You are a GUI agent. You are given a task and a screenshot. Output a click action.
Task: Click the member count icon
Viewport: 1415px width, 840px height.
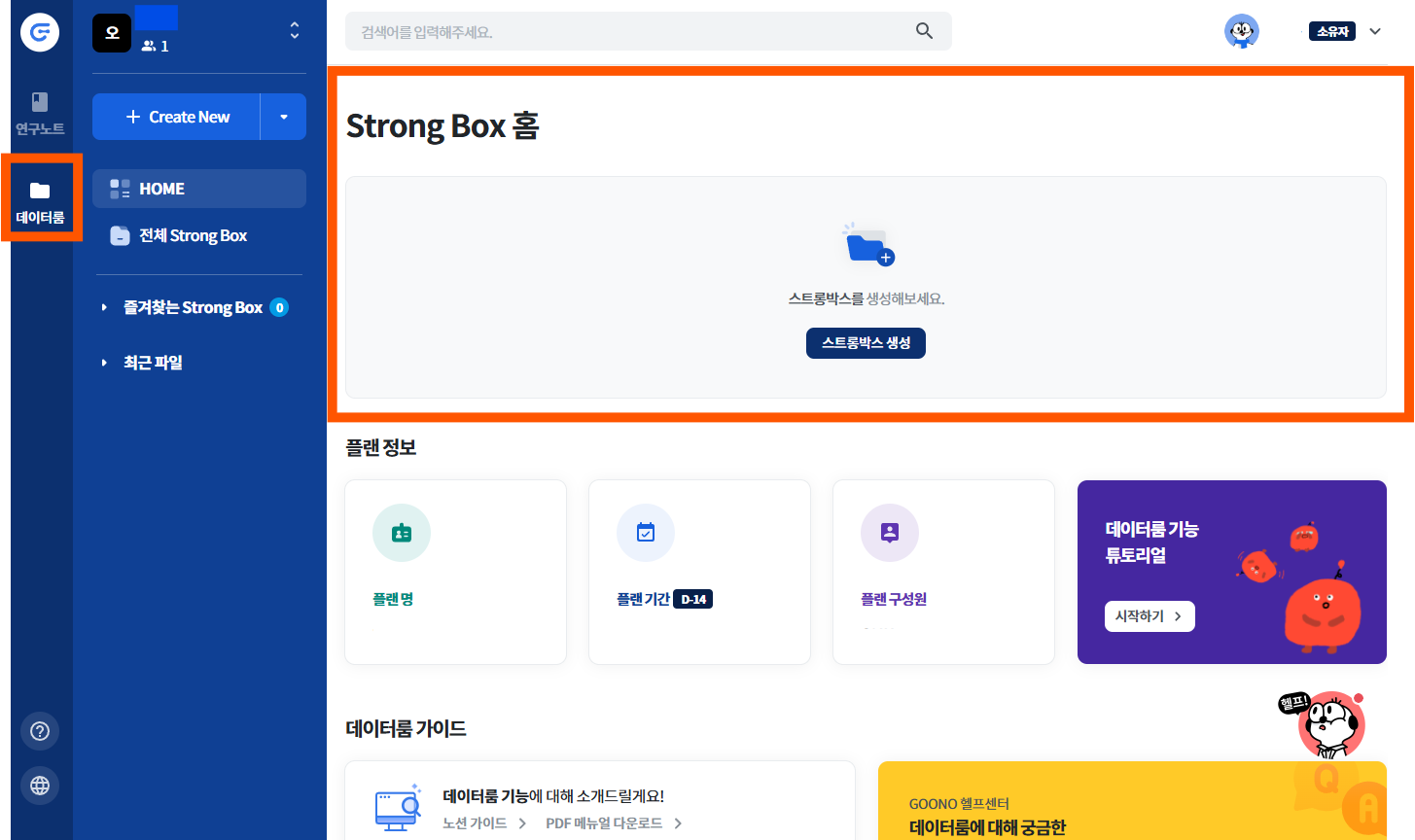tap(149, 46)
